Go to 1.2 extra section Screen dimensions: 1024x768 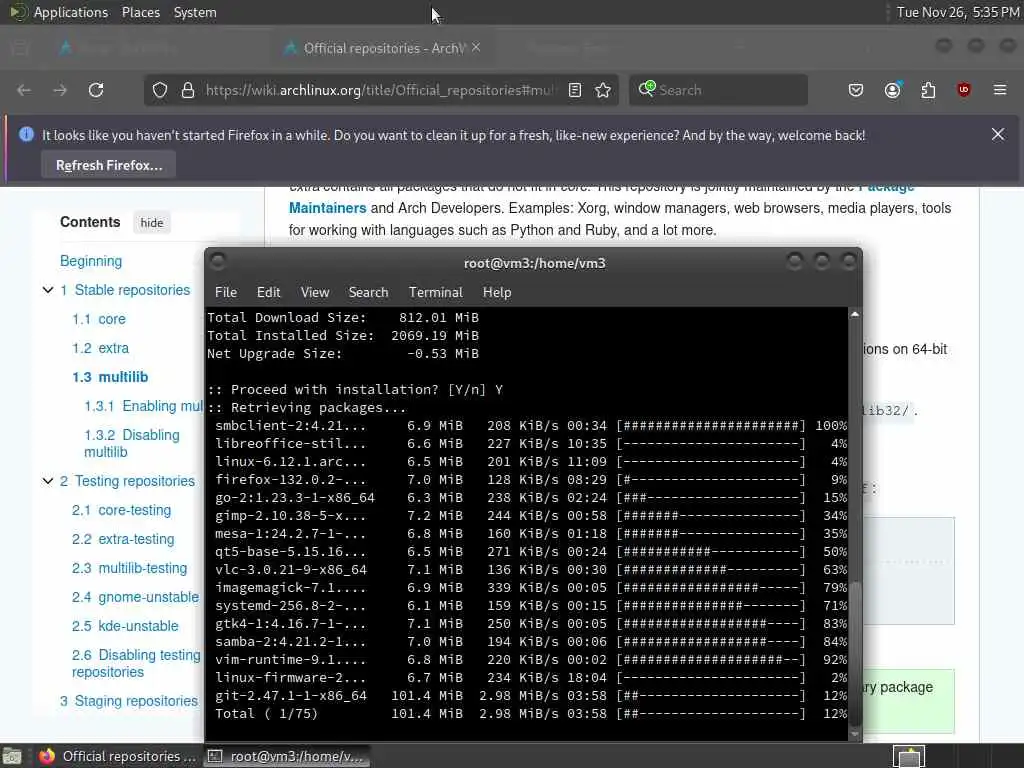pos(101,348)
